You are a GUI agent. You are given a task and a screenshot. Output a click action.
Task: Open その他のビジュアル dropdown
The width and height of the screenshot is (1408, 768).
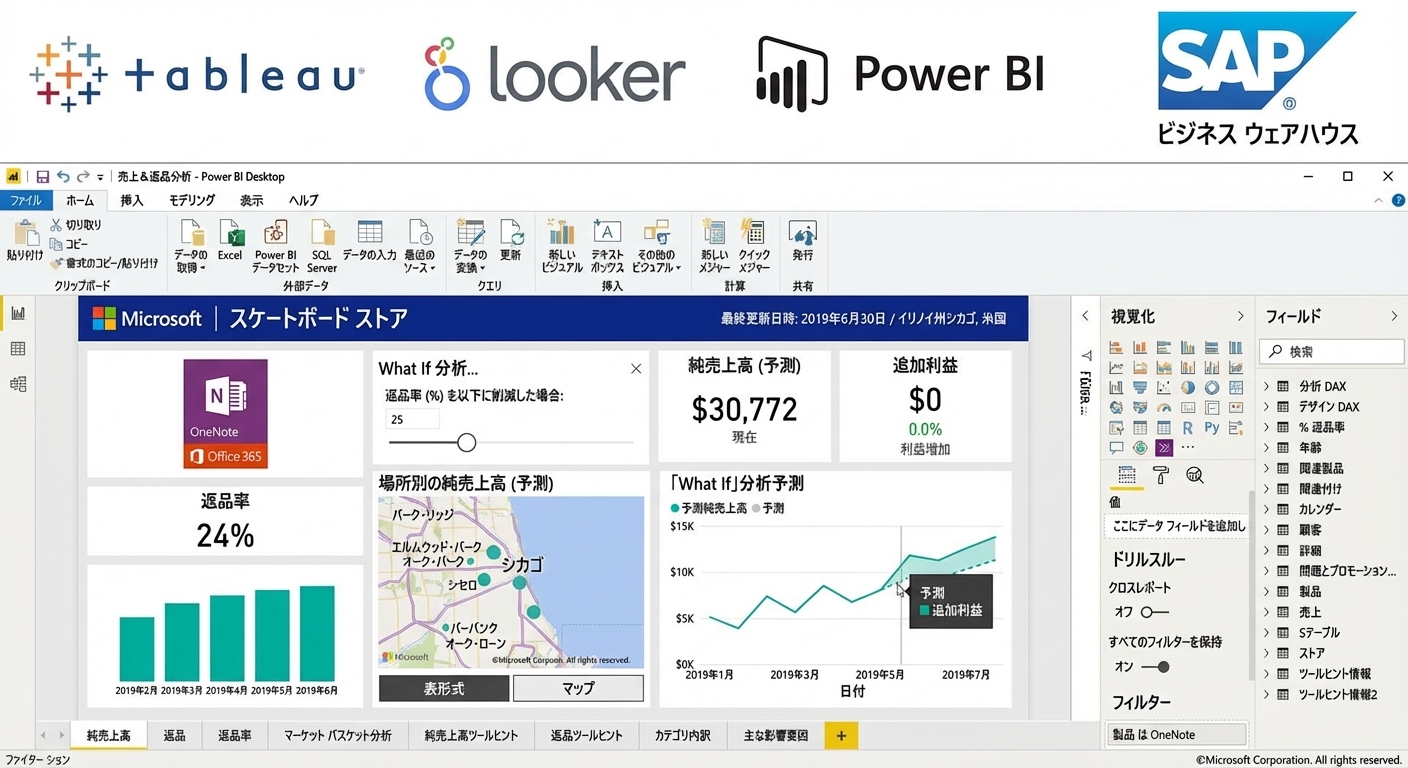click(657, 244)
